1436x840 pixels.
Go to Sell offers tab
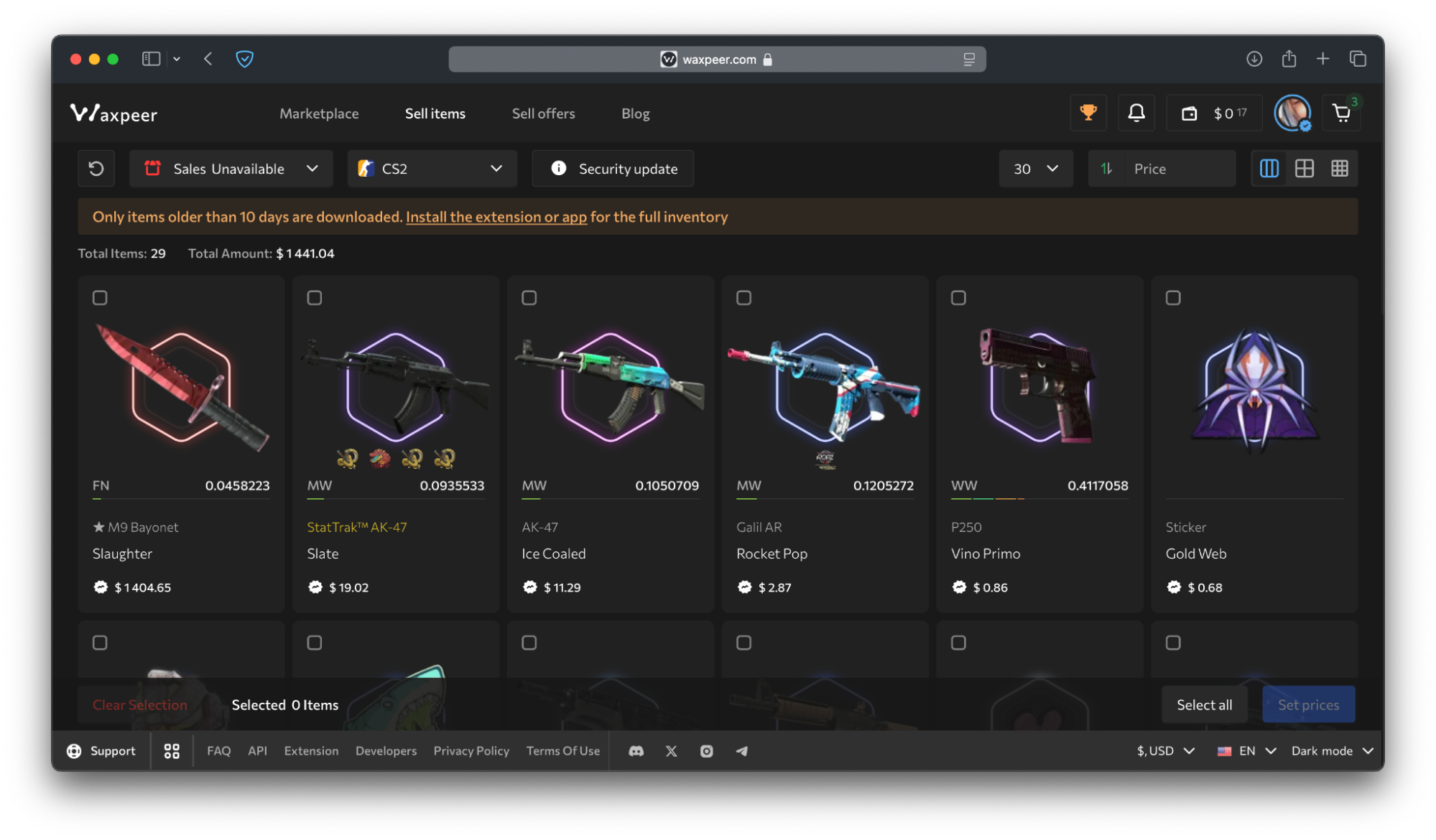543,113
